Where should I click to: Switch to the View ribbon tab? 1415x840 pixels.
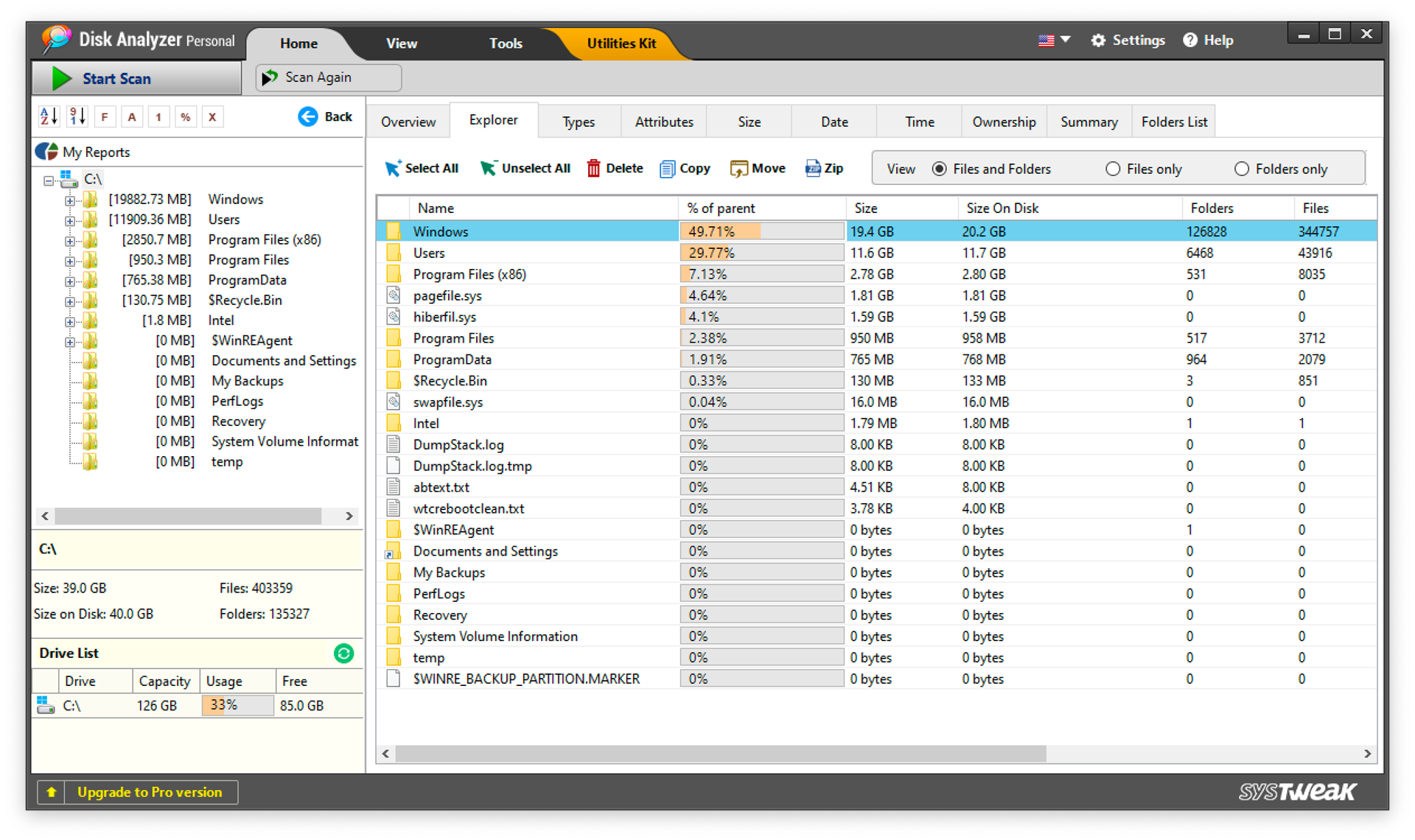pyautogui.click(x=402, y=43)
